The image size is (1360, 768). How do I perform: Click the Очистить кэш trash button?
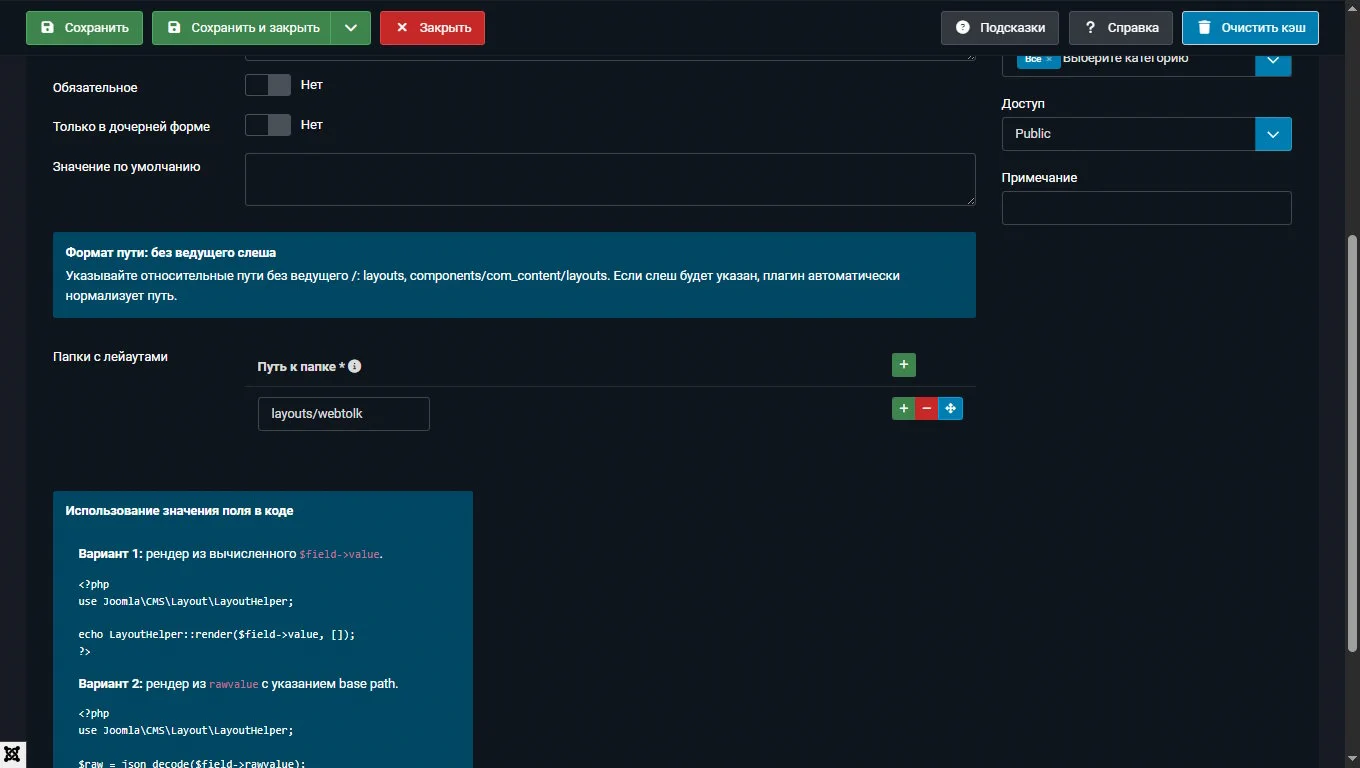click(x=1250, y=28)
